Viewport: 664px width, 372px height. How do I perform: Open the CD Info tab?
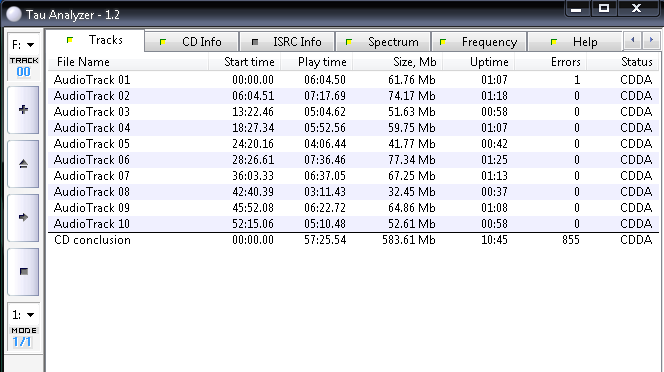(191, 42)
